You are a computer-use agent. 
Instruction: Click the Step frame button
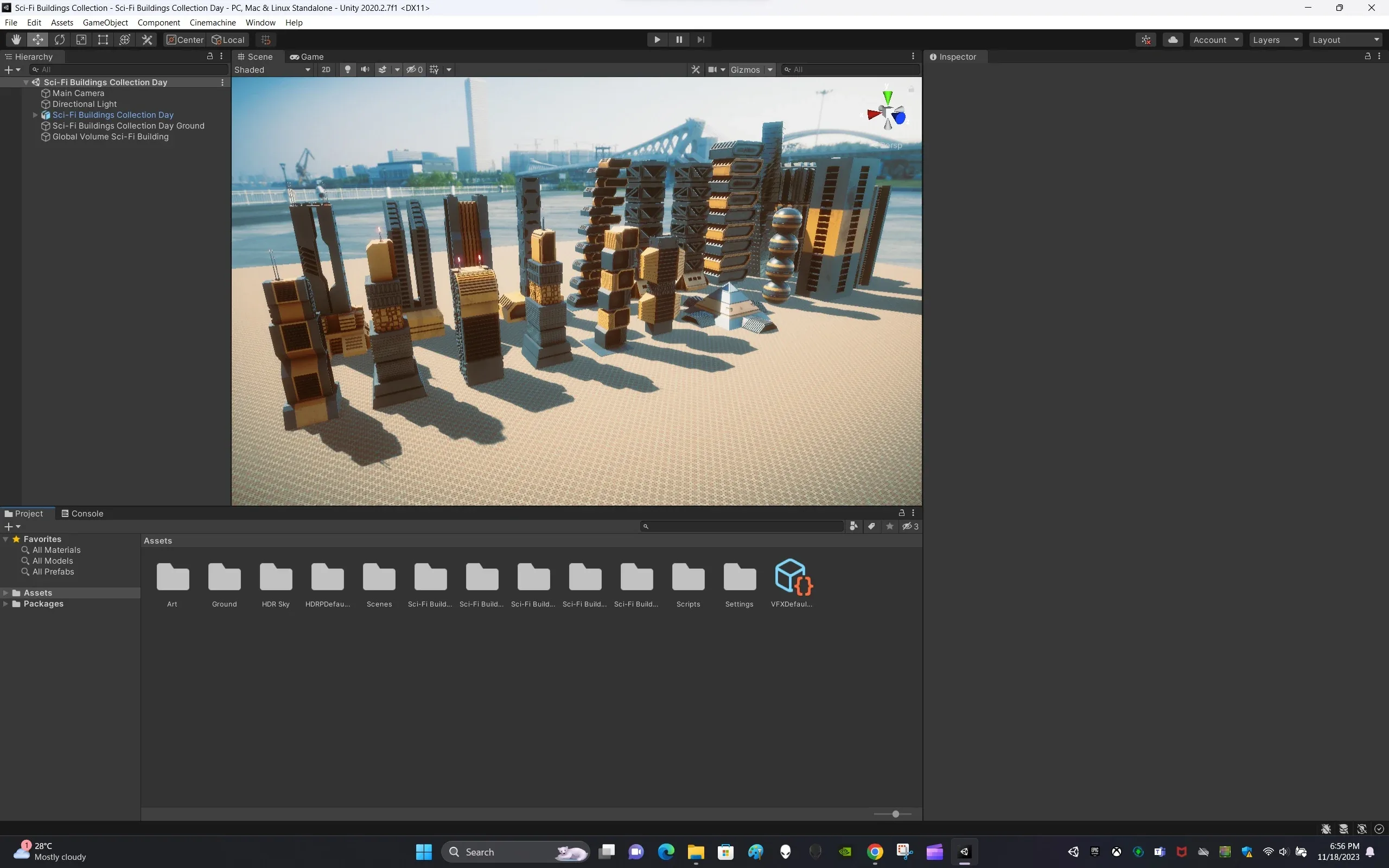(701, 40)
